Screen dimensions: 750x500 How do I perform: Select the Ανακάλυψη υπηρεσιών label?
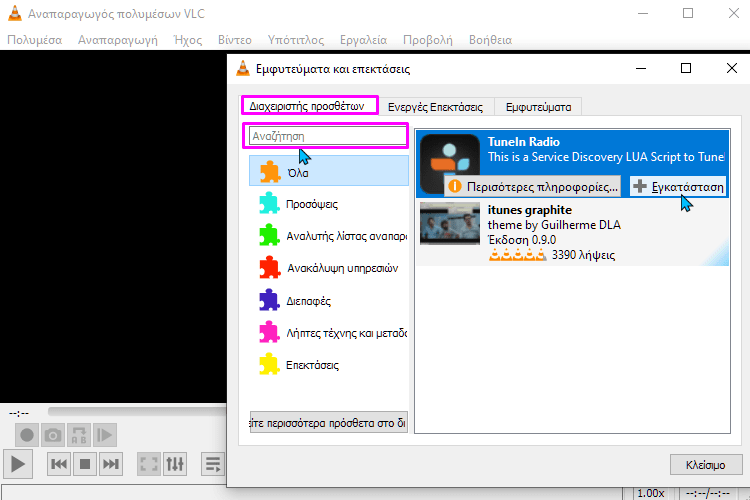click(x=342, y=268)
